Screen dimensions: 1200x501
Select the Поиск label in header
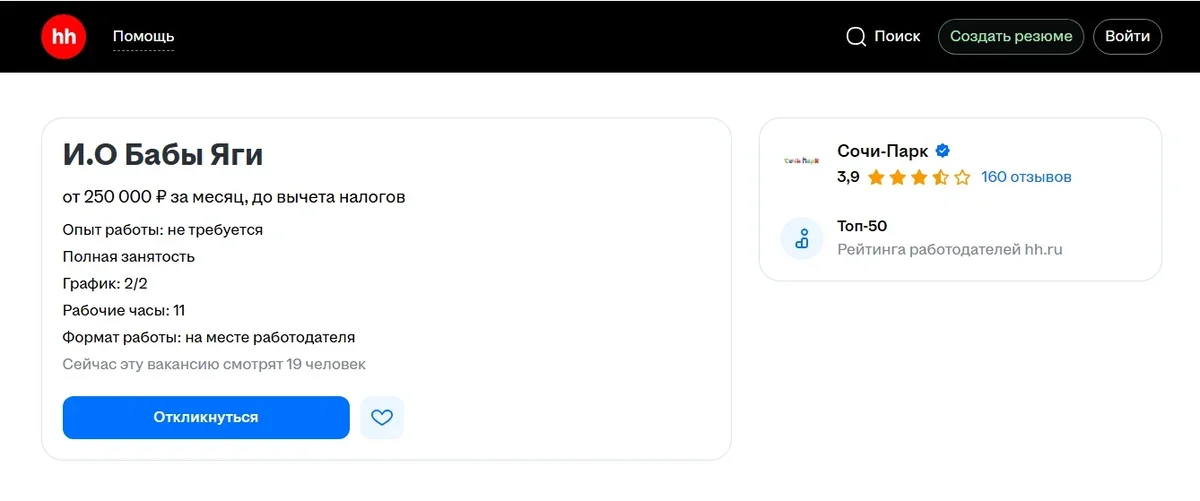point(897,37)
